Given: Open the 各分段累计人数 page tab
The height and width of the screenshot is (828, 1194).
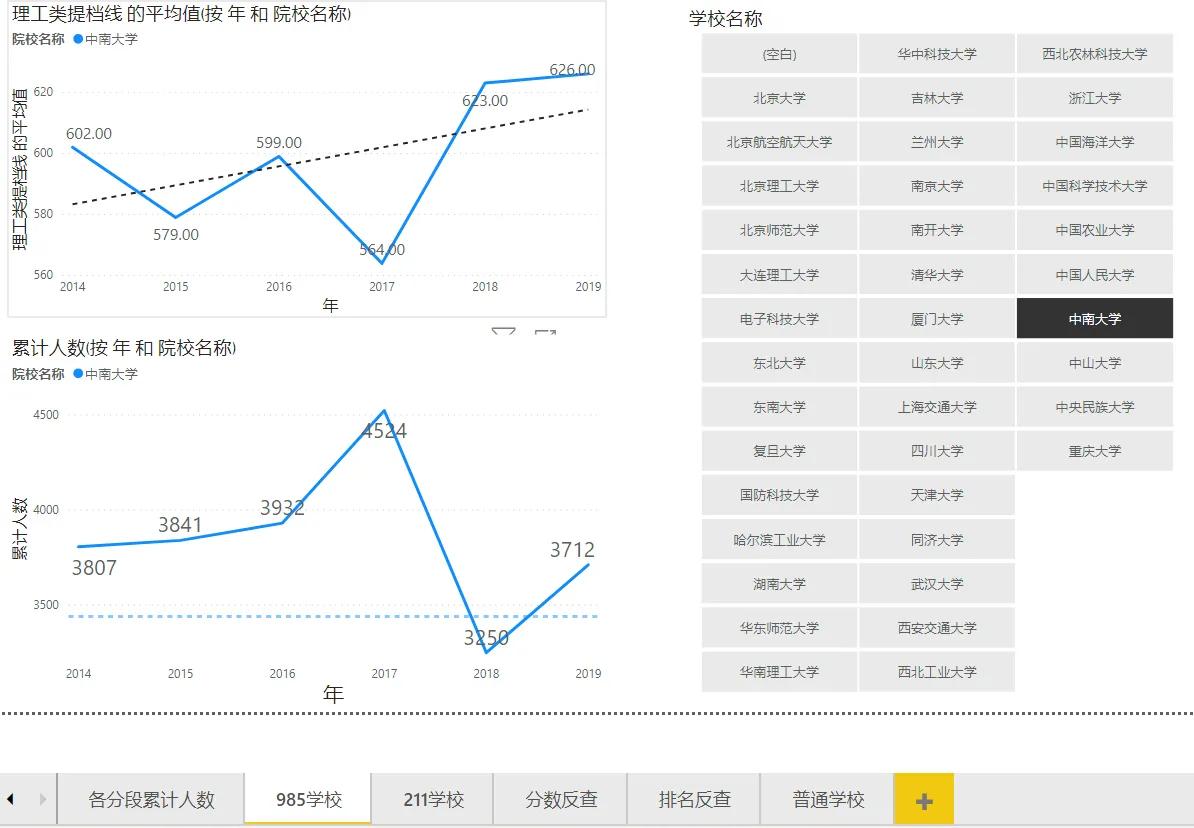Looking at the screenshot, I should 151,800.
